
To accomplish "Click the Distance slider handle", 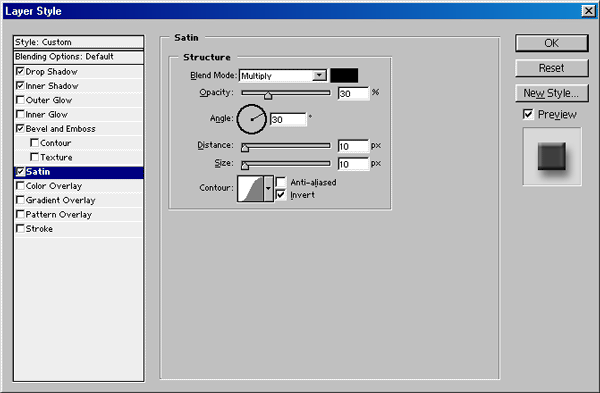I will pos(245,148).
